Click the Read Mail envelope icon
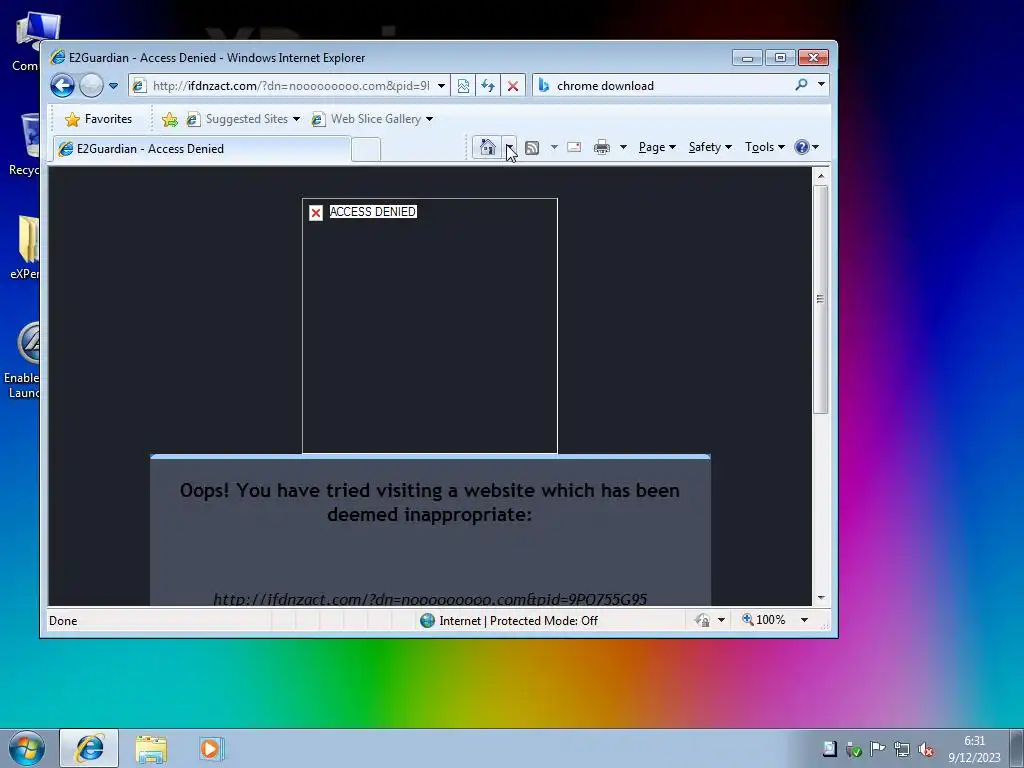The width and height of the screenshot is (1024, 768). (x=574, y=148)
